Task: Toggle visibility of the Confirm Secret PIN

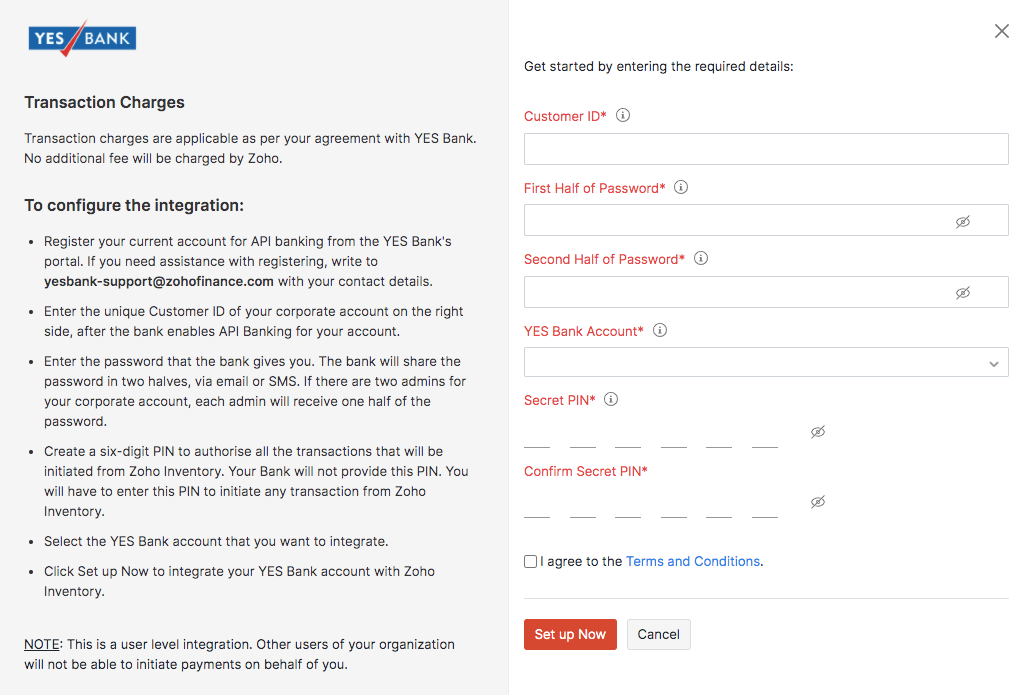Action: [817, 502]
